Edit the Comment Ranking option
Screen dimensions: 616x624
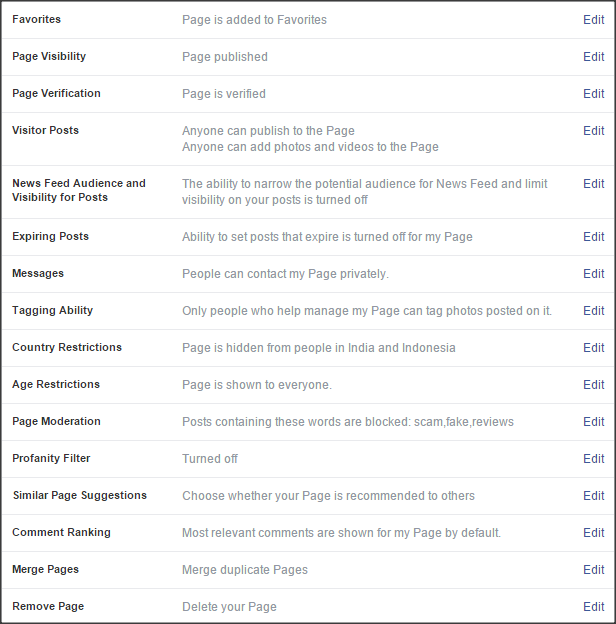[x=593, y=533]
